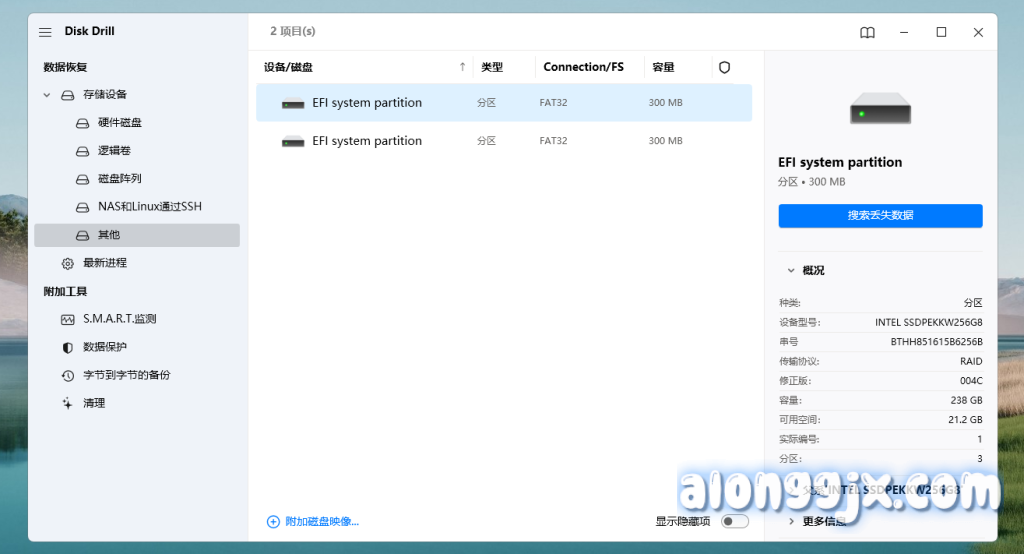Select 字节到字节的备份 tool
This screenshot has height=554, width=1024.
pyautogui.click(x=126, y=375)
